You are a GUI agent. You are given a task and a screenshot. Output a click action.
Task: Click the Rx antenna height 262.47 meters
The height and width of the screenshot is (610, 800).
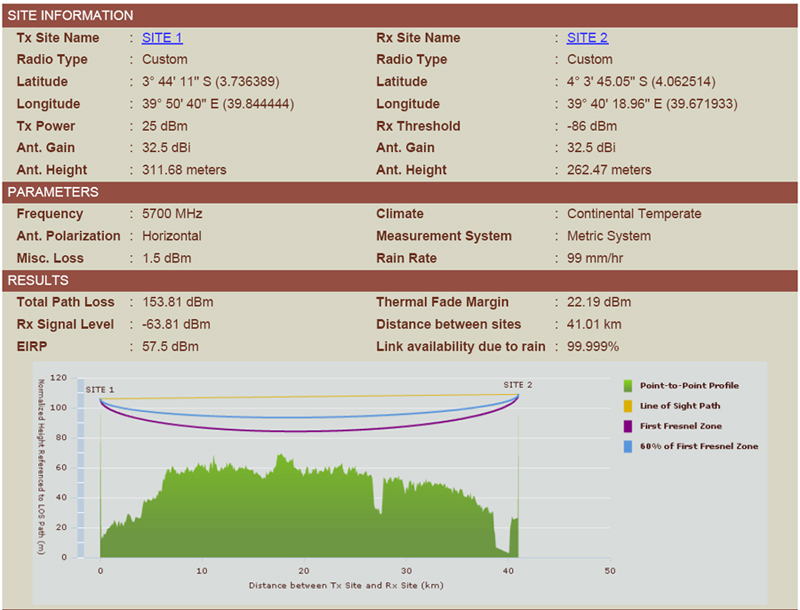pyautogui.click(x=609, y=170)
